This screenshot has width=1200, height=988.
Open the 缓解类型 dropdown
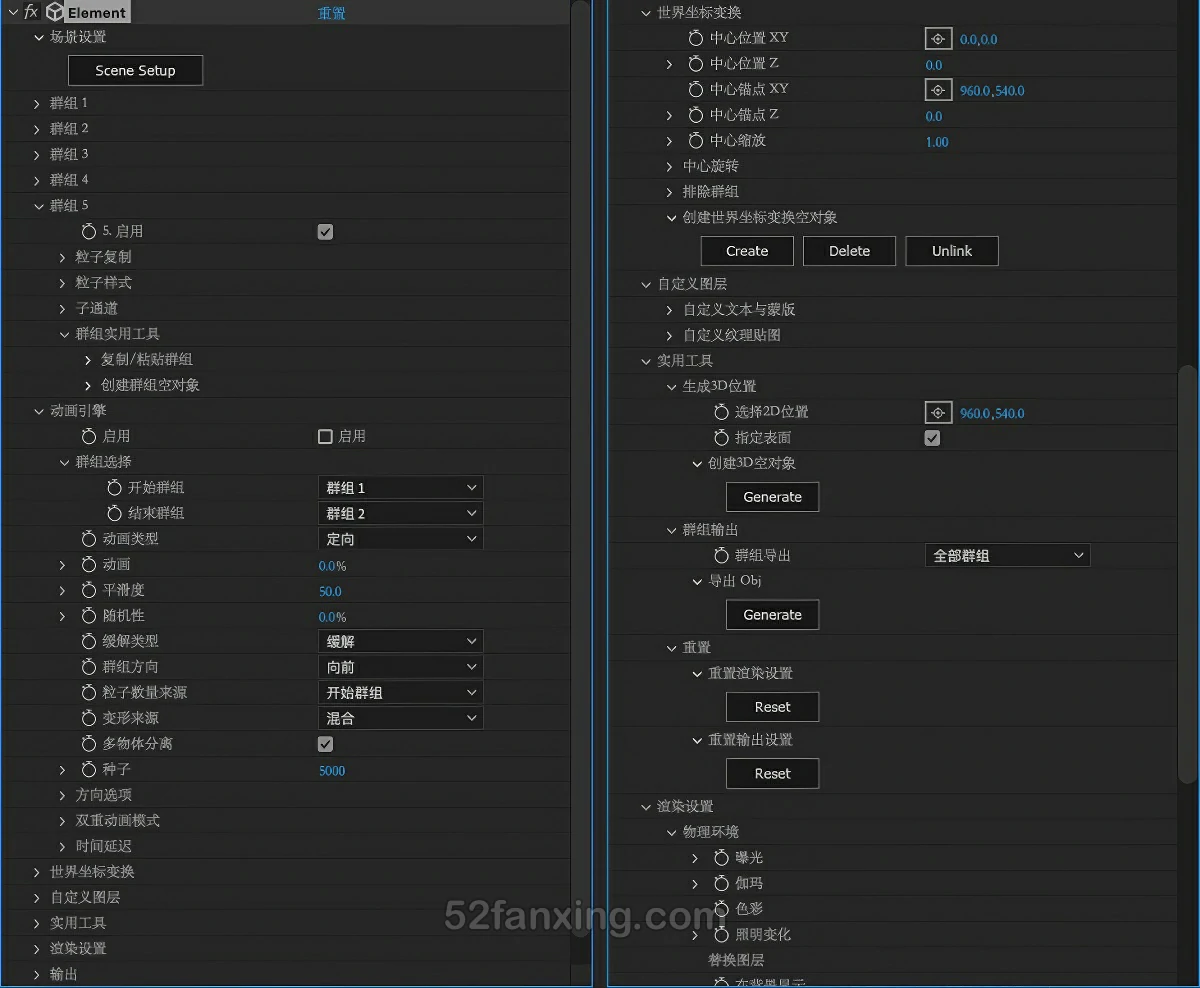point(400,641)
